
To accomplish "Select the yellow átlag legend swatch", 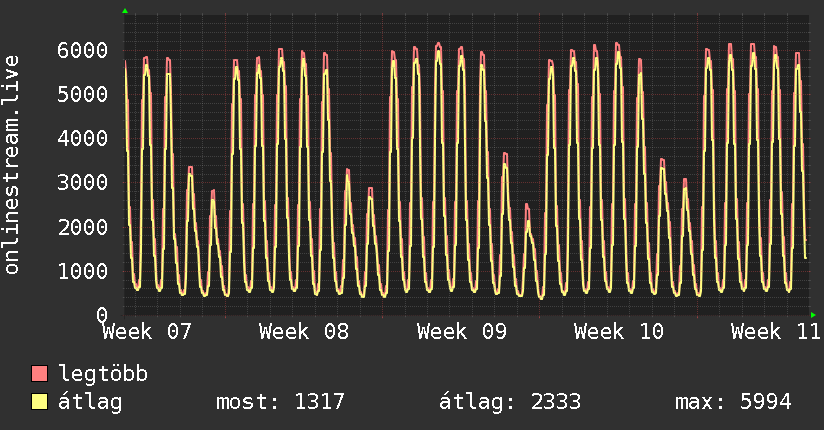I will click(40, 402).
